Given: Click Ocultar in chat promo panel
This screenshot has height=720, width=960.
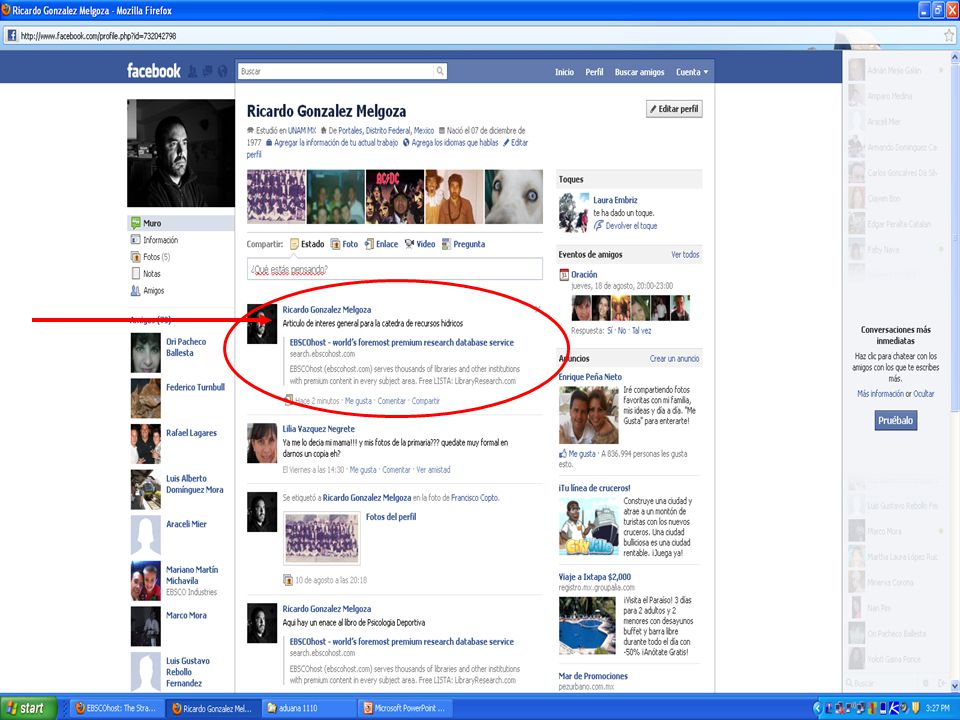Looking at the screenshot, I should [x=923, y=394].
